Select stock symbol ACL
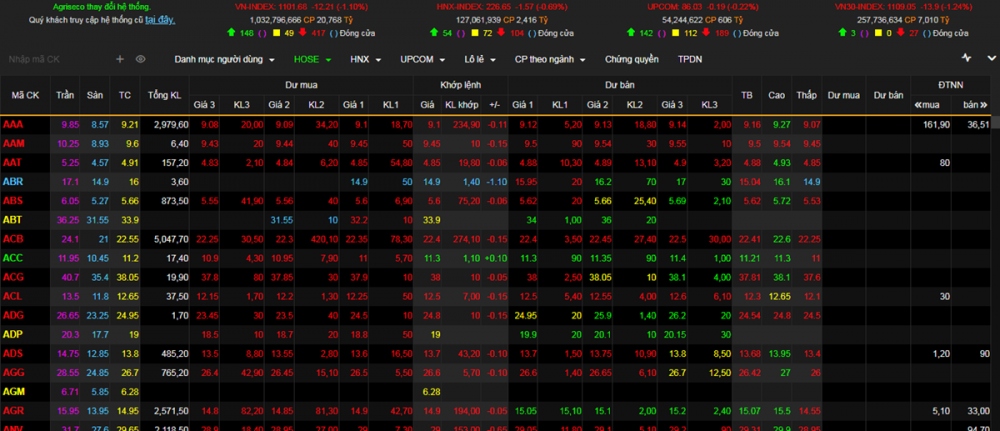Screen dimensions: 1000x431 12,296
